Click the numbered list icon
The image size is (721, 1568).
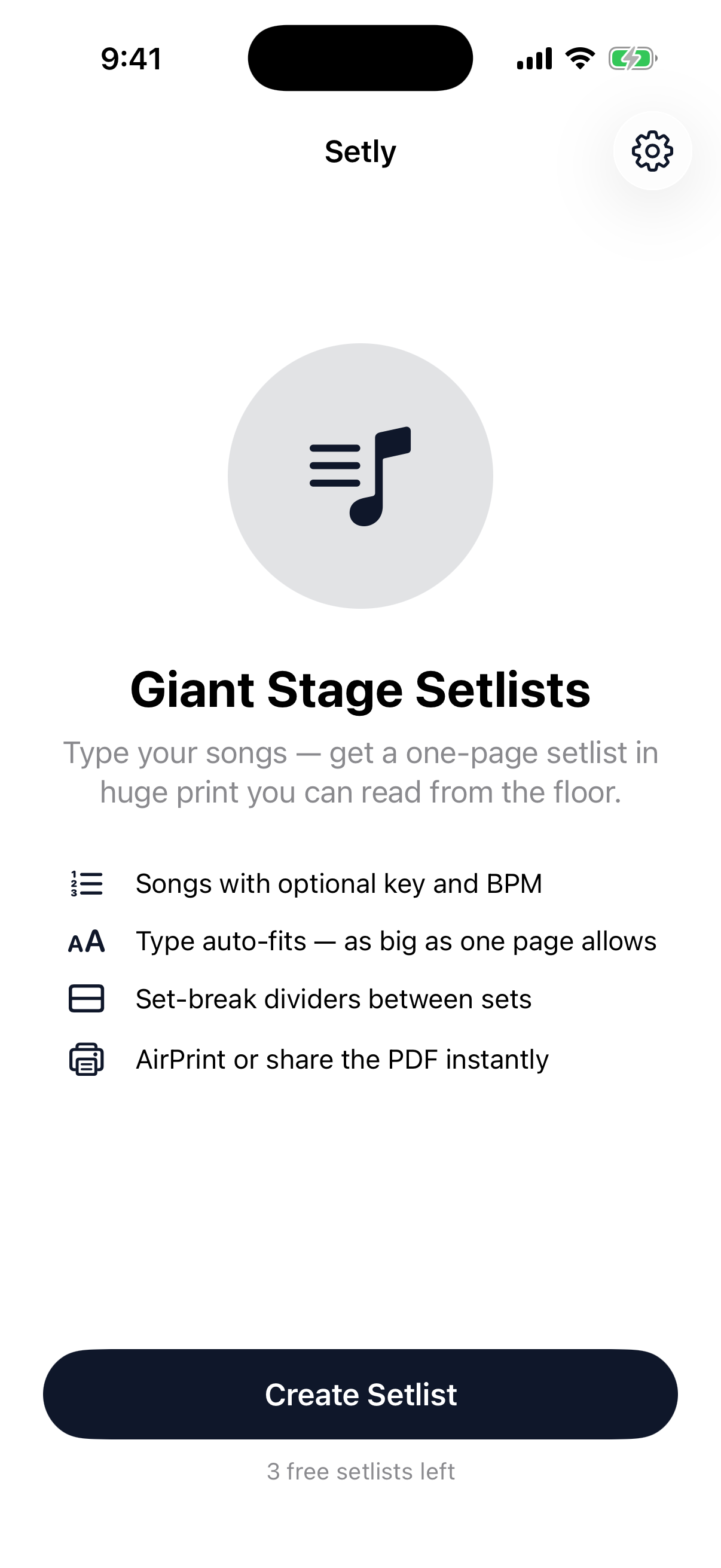[x=87, y=883]
